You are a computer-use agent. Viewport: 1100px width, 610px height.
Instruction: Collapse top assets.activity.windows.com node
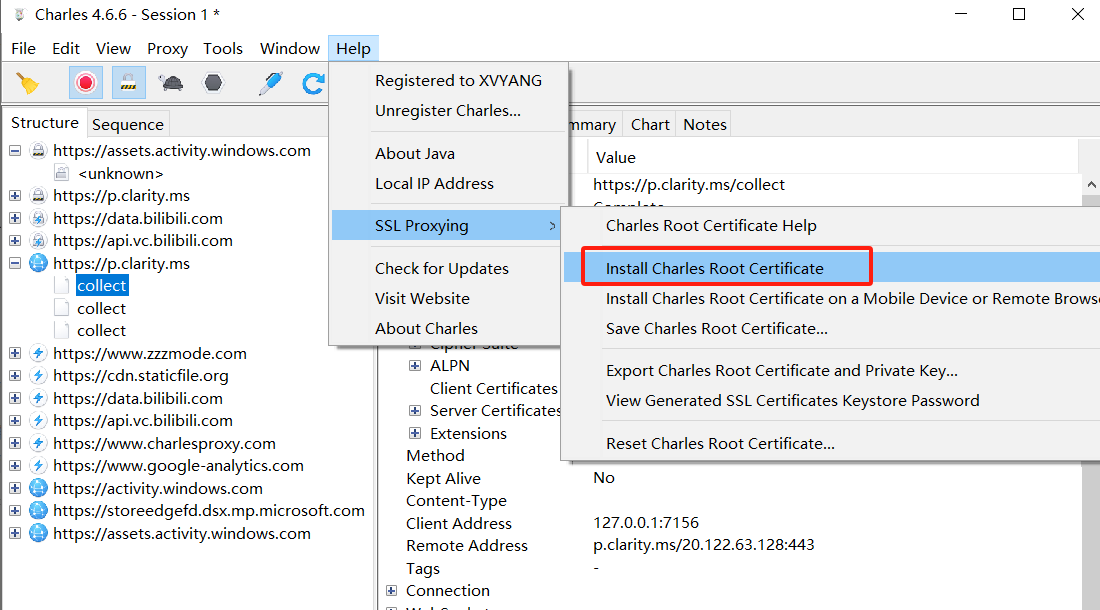click(x=15, y=151)
